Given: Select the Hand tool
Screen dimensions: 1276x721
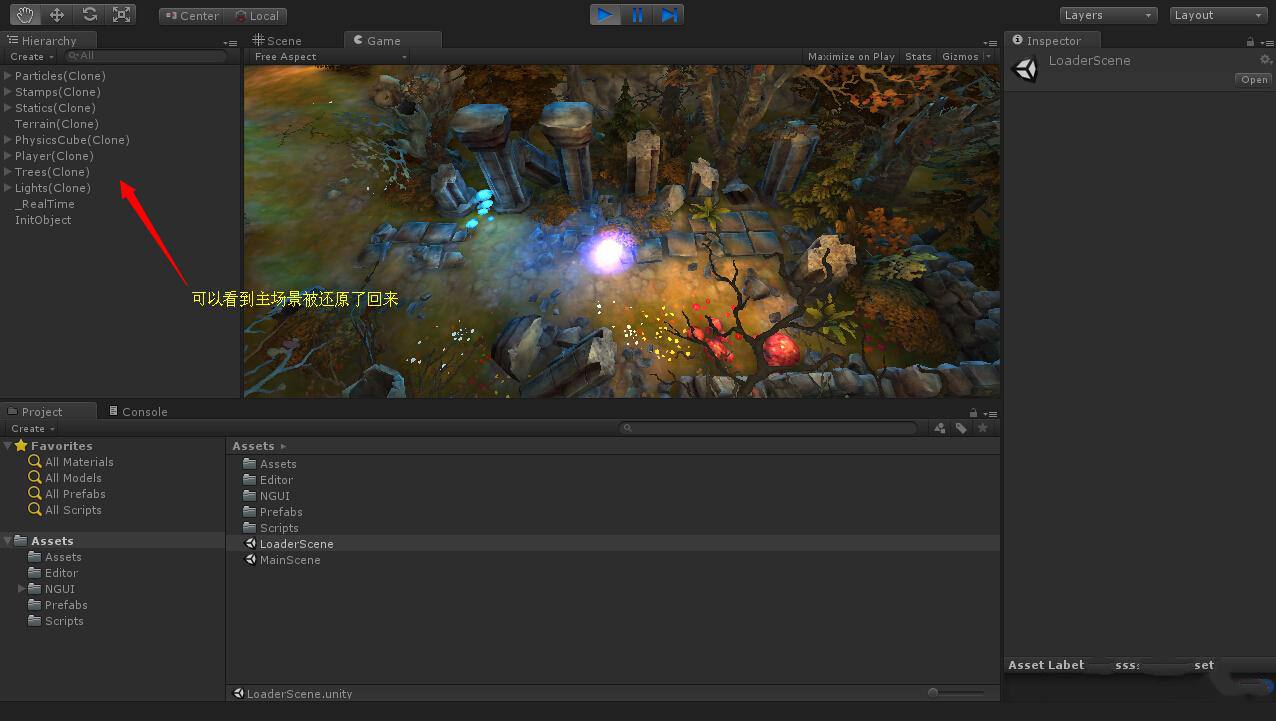Looking at the screenshot, I should (x=25, y=14).
